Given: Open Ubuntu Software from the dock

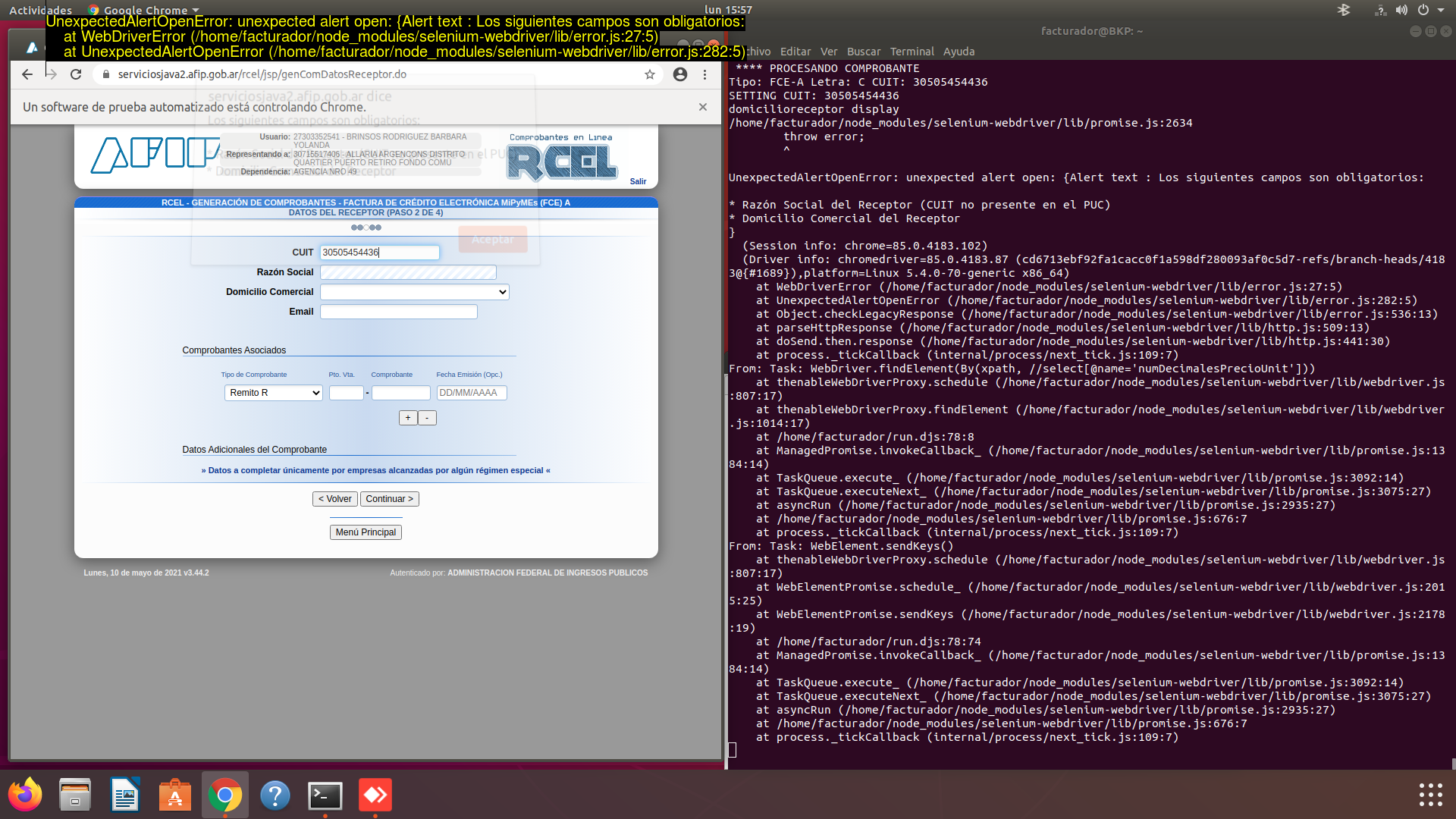Looking at the screenshot, I should [175, 795].
